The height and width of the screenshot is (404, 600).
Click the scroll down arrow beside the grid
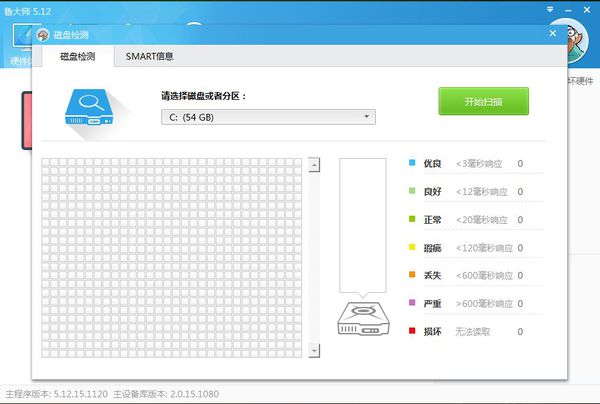click(x=314, y=350)
